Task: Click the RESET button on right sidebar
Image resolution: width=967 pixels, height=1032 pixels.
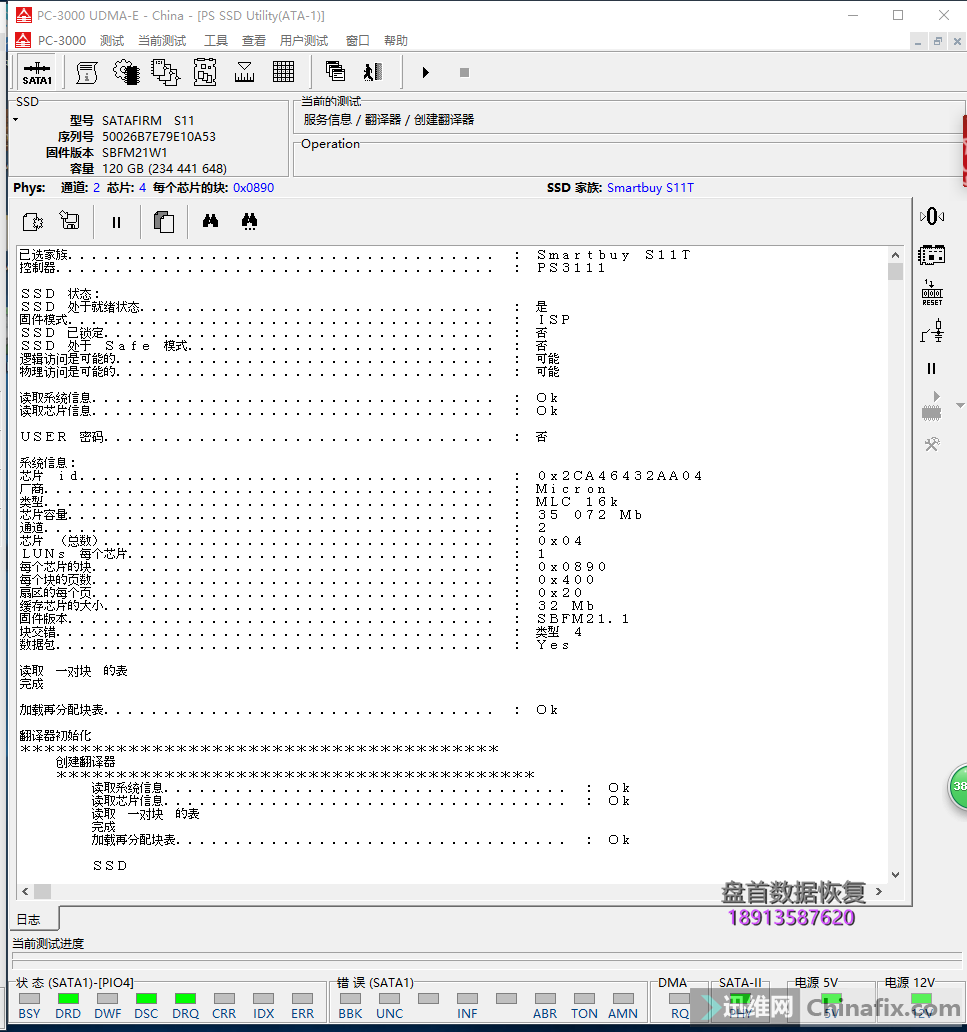Action: click(931, 293)
